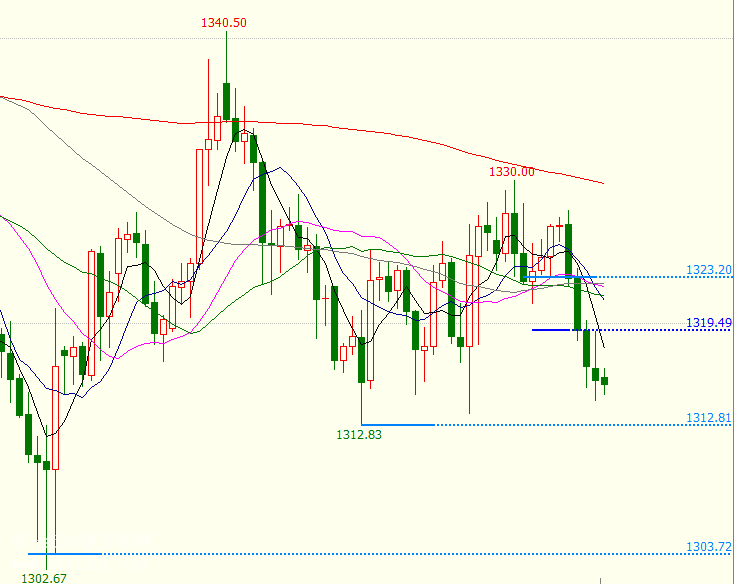Click the 1312.83 low price label
Image resolution: width=734 pixels, height=584 pixels.
tap(359, 435)
